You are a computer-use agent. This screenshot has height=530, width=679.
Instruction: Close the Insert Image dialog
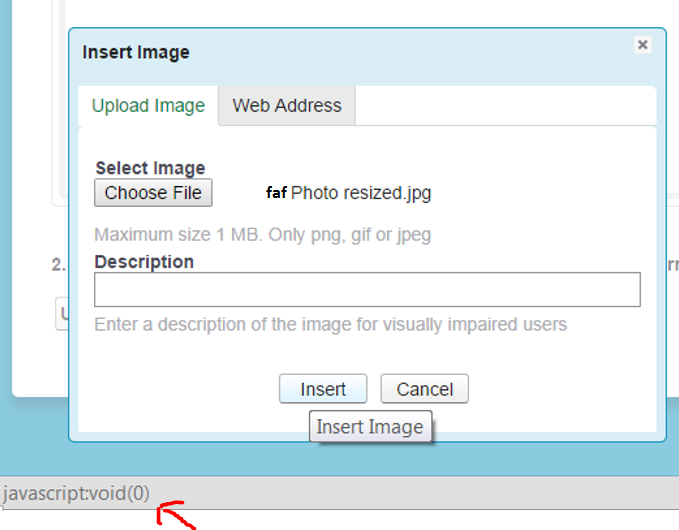(x=643, y=45)
